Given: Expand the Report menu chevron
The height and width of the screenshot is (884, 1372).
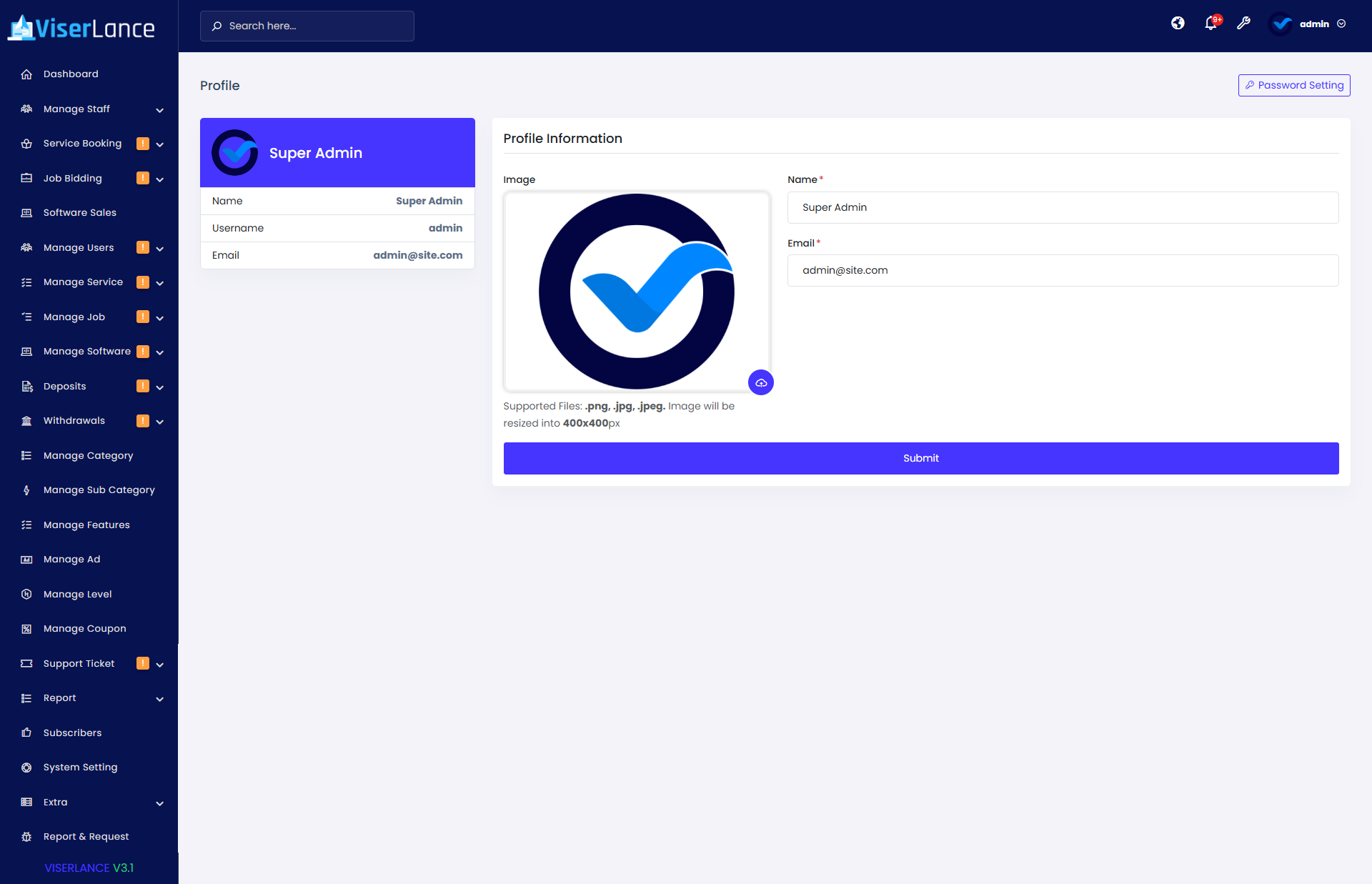Looking at the screenshot, I should [x=160, y=699].
